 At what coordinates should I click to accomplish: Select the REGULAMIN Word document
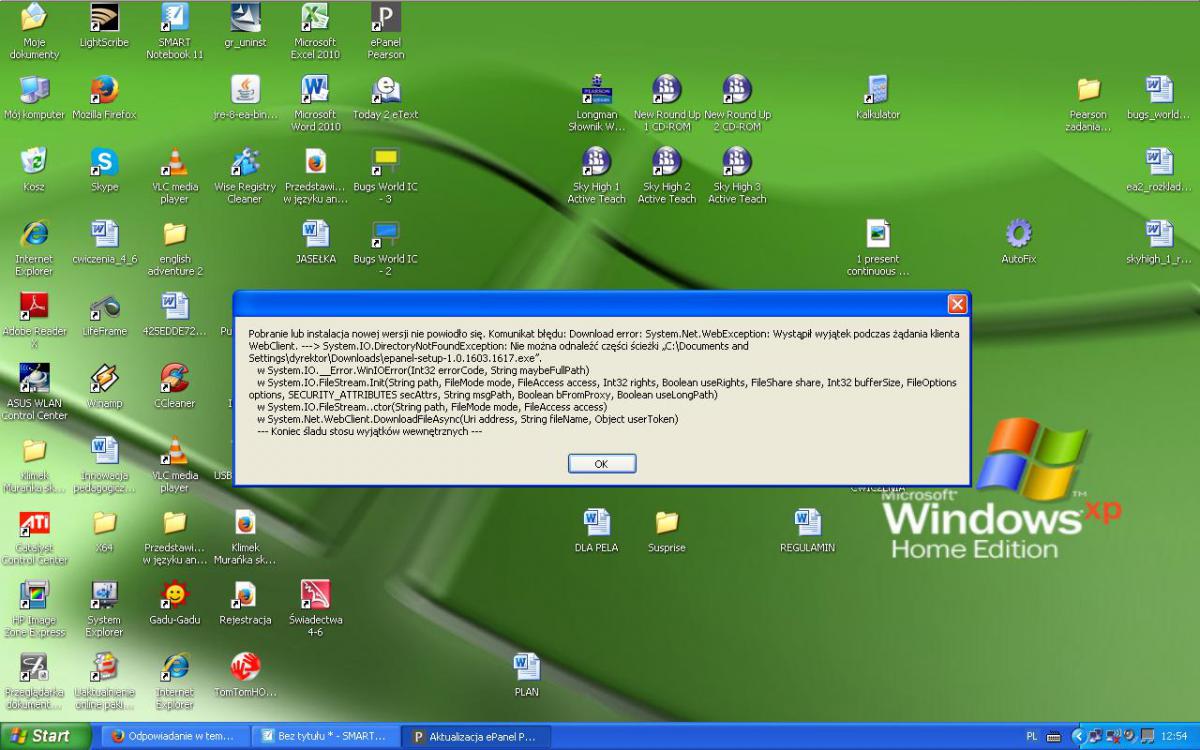(x=808, y=530)
